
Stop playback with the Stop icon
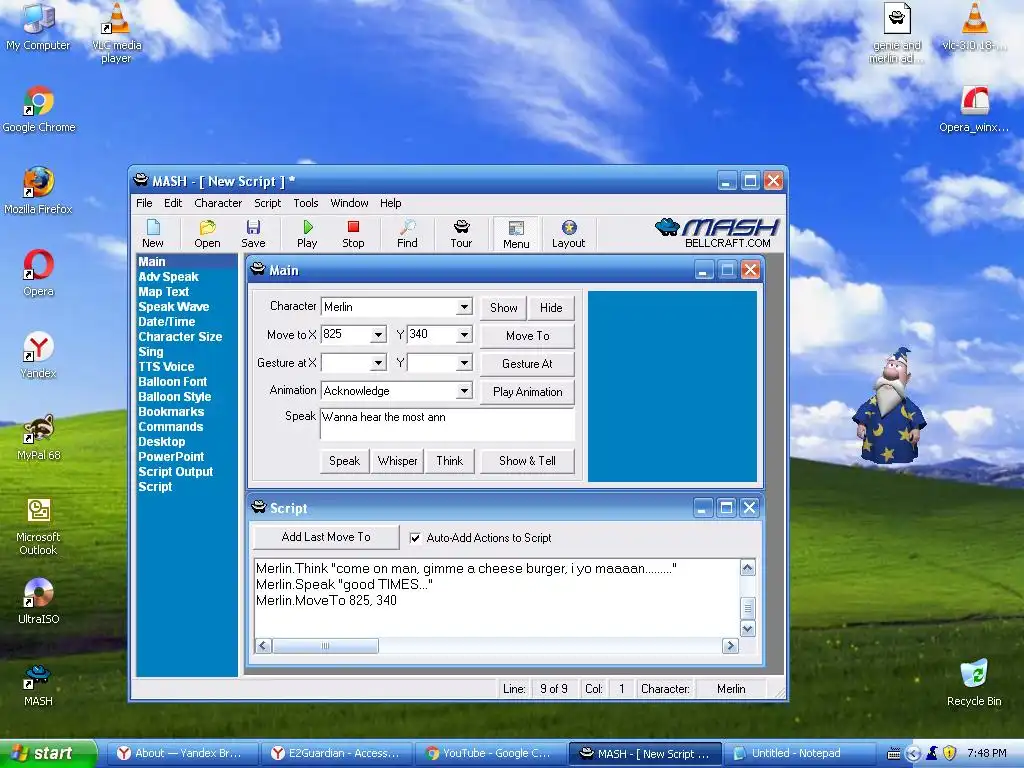[x=353, y=234]
